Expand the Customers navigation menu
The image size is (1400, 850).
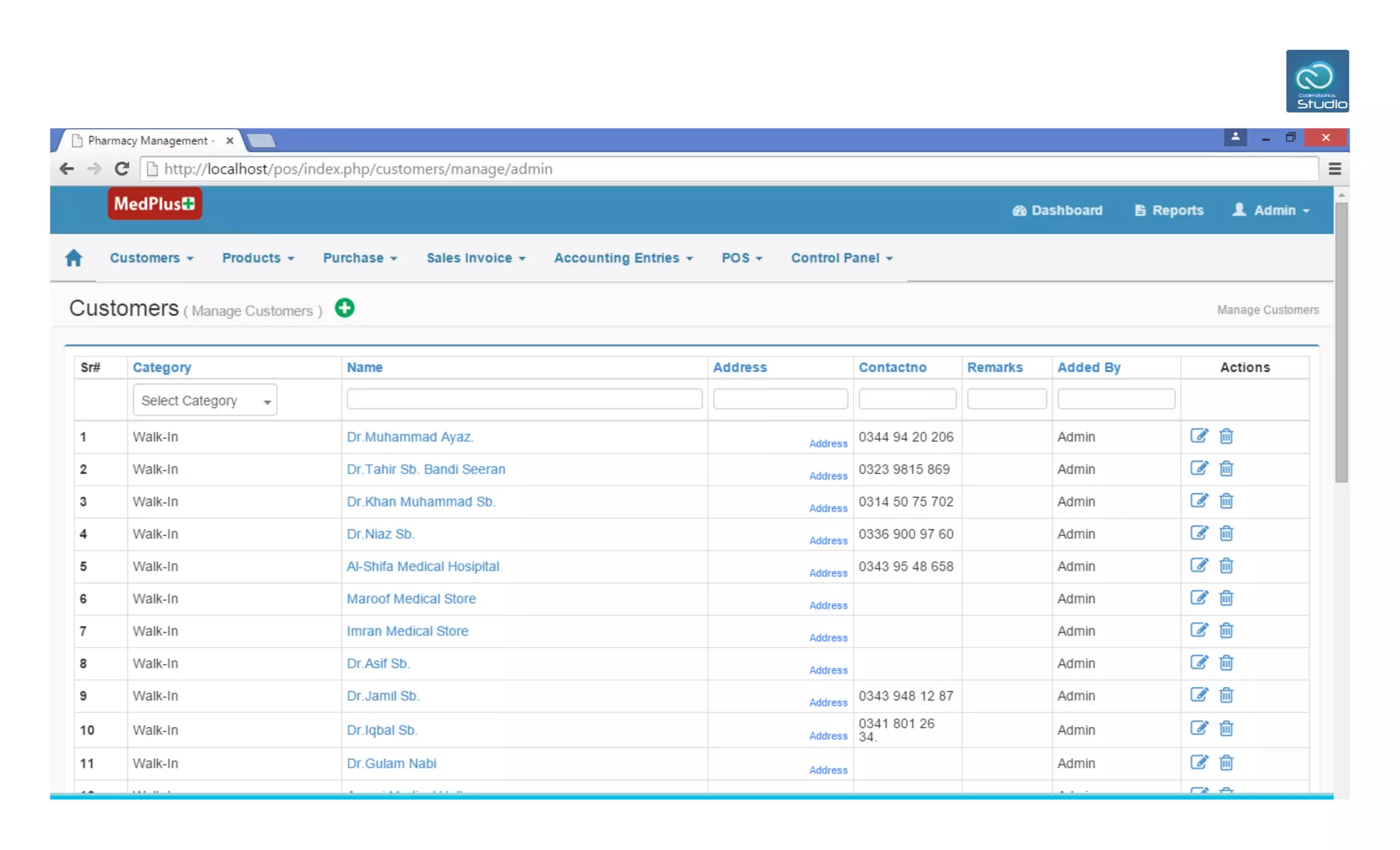[x=151, y=258]
